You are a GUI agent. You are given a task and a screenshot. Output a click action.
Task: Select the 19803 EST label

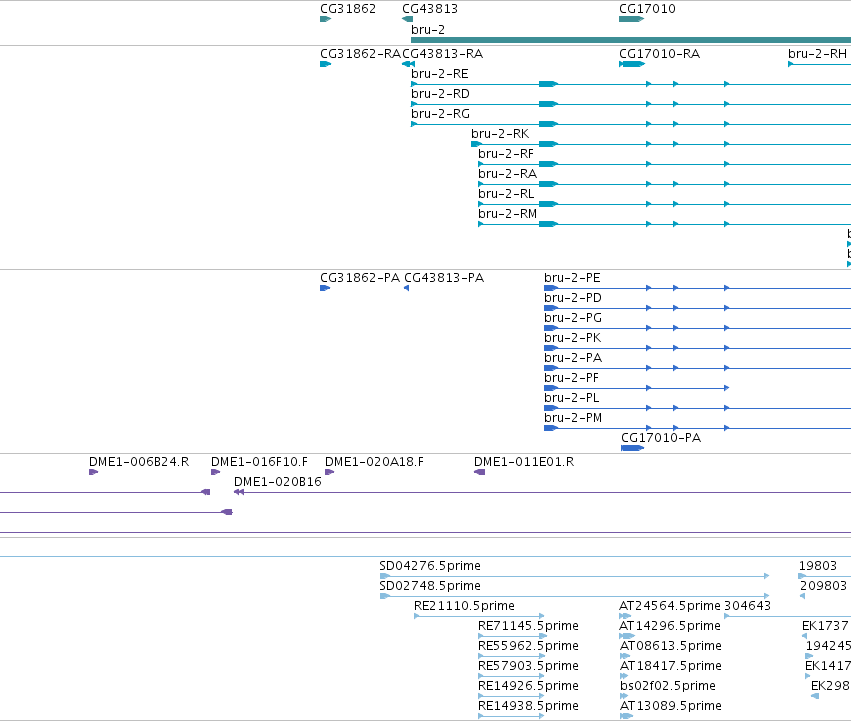(817, 566)
